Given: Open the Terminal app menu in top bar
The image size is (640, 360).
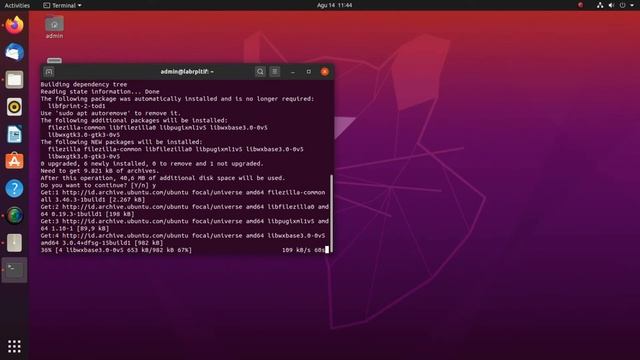Looking at the screenshot, I should click(62, 5).
